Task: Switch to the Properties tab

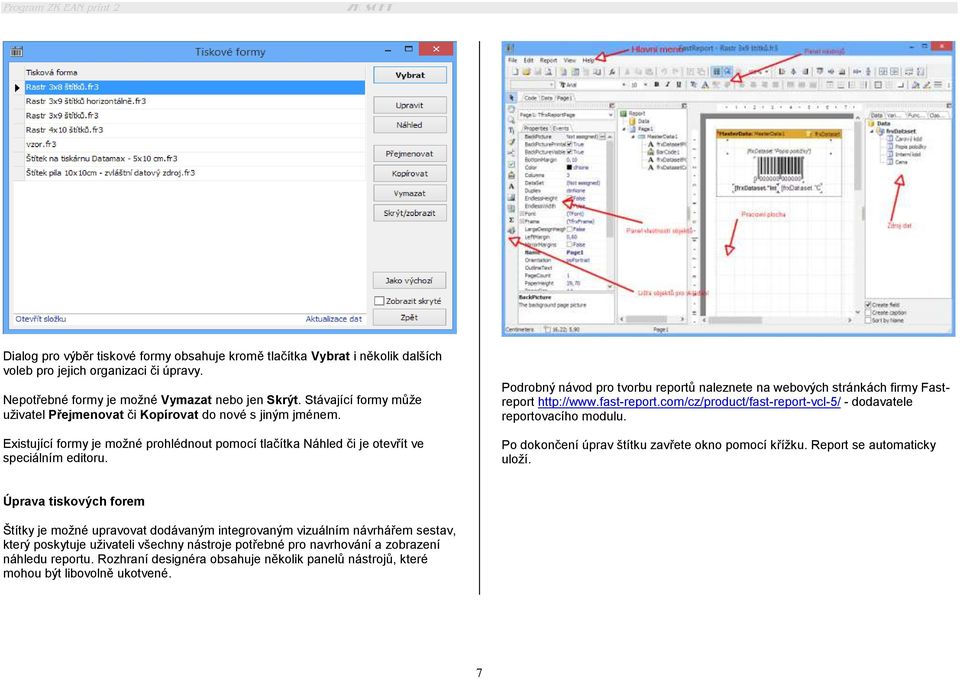Action: tap(536, 129)
